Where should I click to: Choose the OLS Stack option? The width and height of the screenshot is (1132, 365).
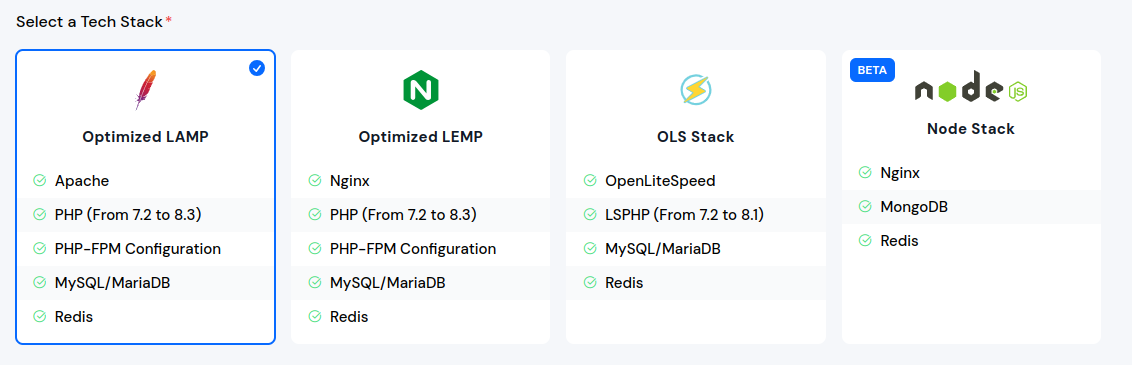(696, 197)
